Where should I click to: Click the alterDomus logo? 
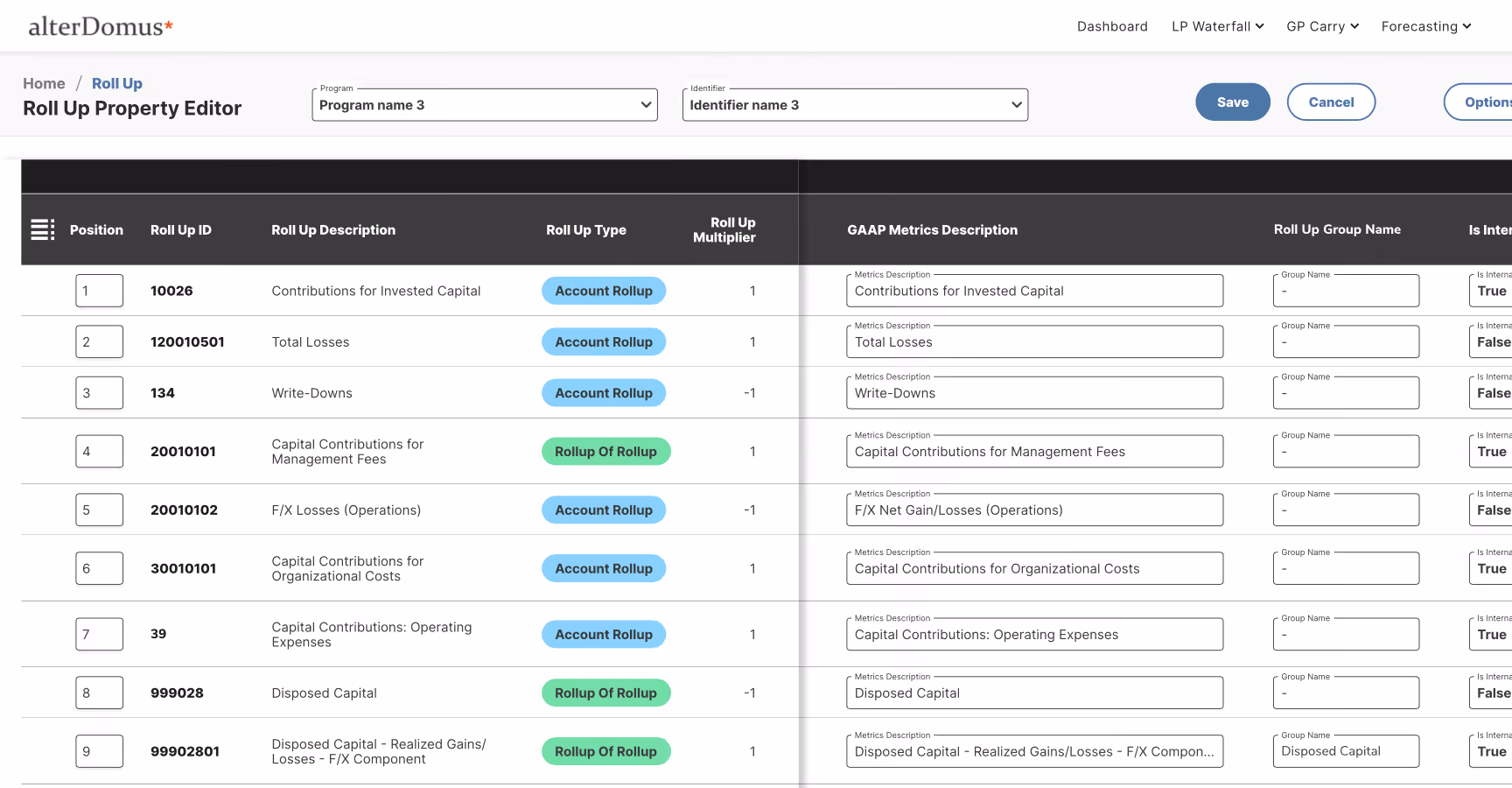tap(101, 26)
